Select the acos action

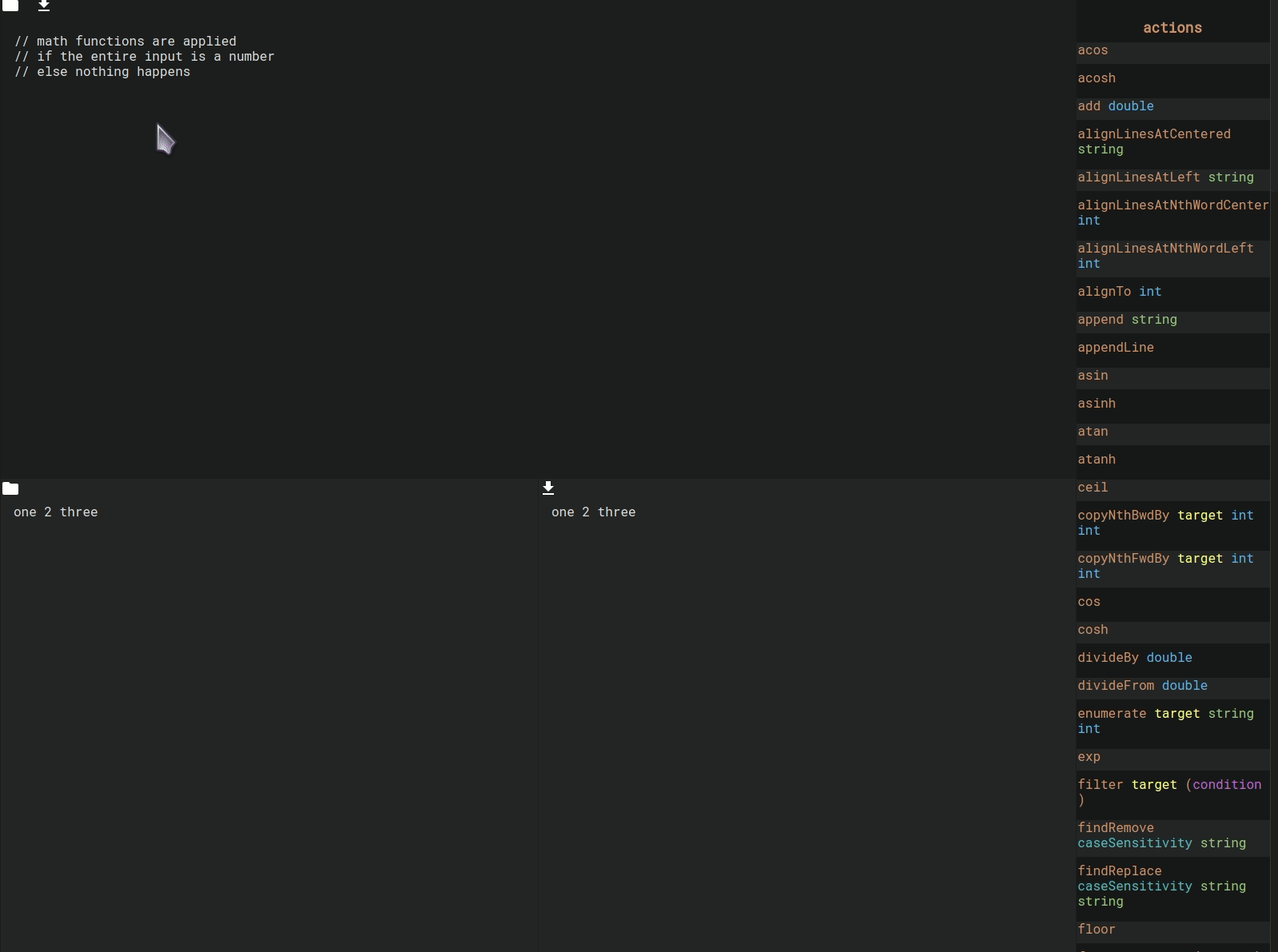(x=1093, y=50)
